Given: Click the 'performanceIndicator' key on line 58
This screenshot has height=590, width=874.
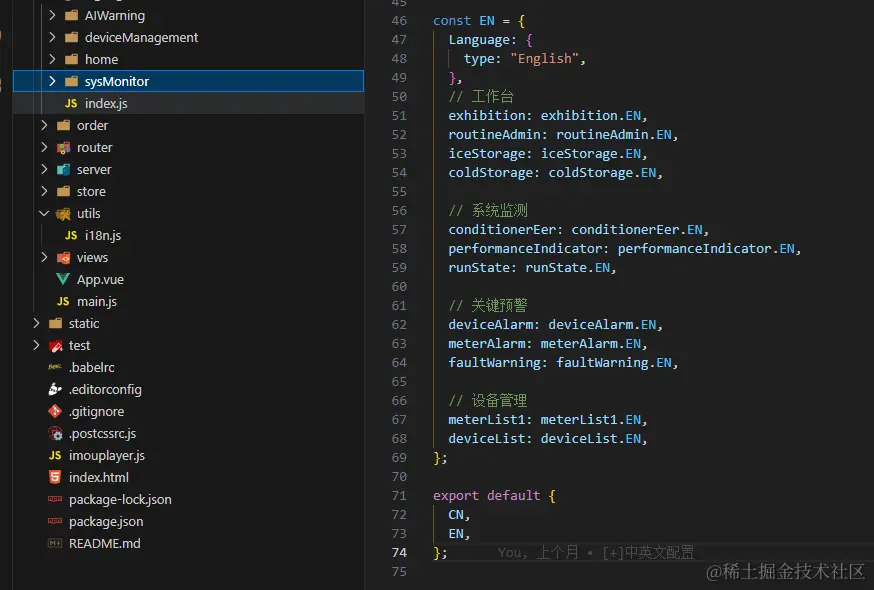Looking at the screenshot, I should pyautogui.click(x=525, y=249).
